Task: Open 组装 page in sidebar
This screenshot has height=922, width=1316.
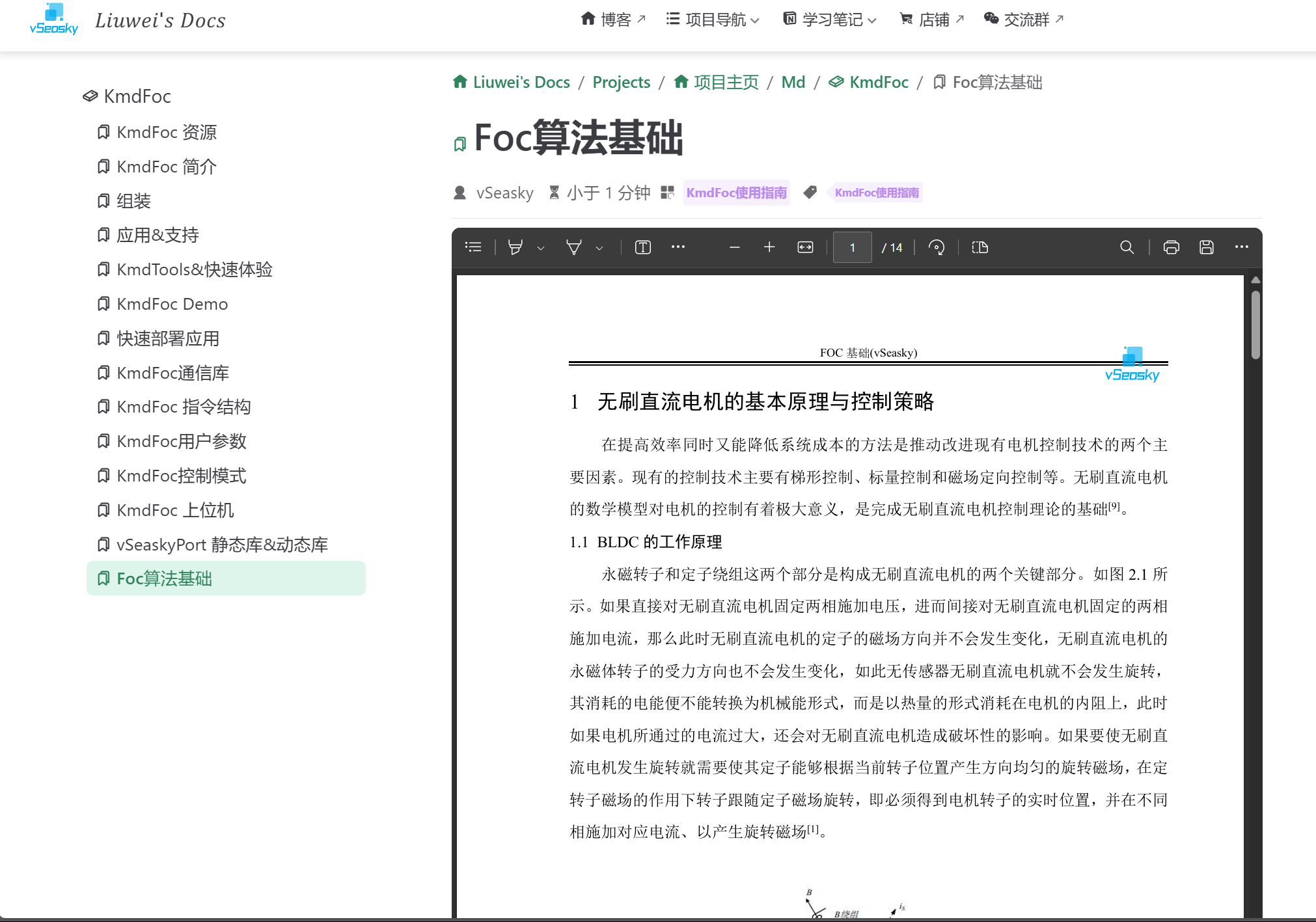Action: click(x=226, y=201)
